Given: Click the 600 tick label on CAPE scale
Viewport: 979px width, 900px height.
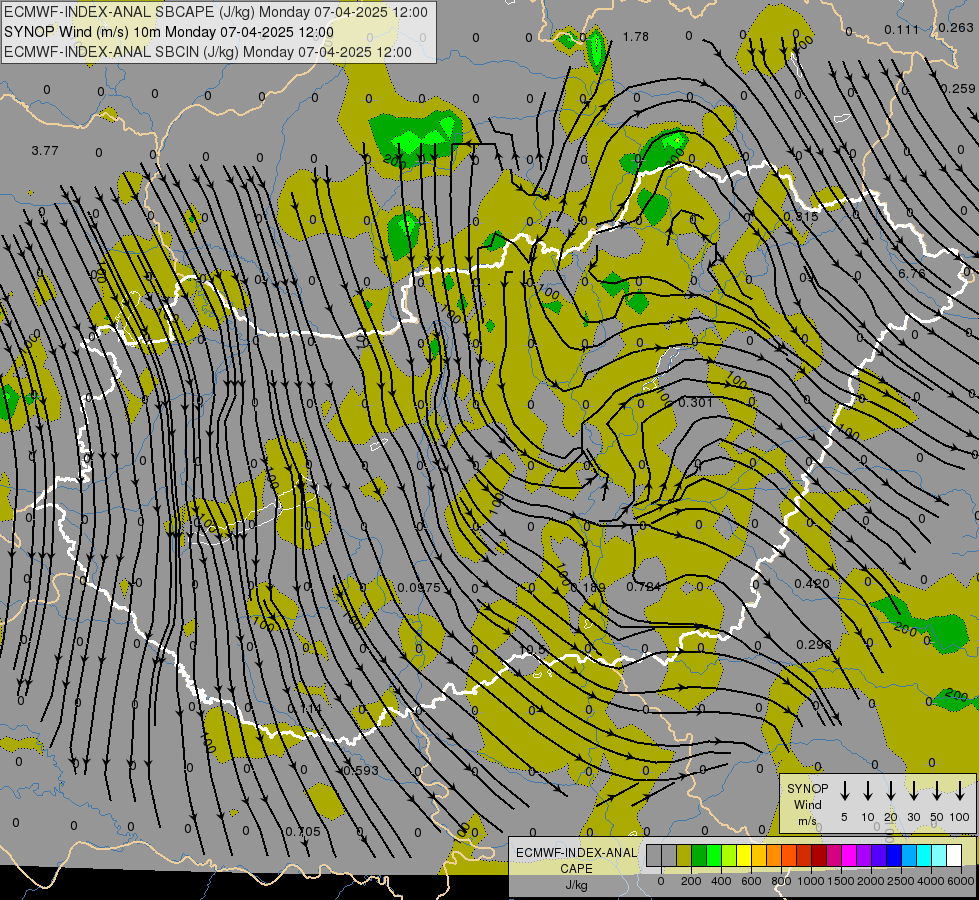Looking at the screenshot, I should (751, 881).
